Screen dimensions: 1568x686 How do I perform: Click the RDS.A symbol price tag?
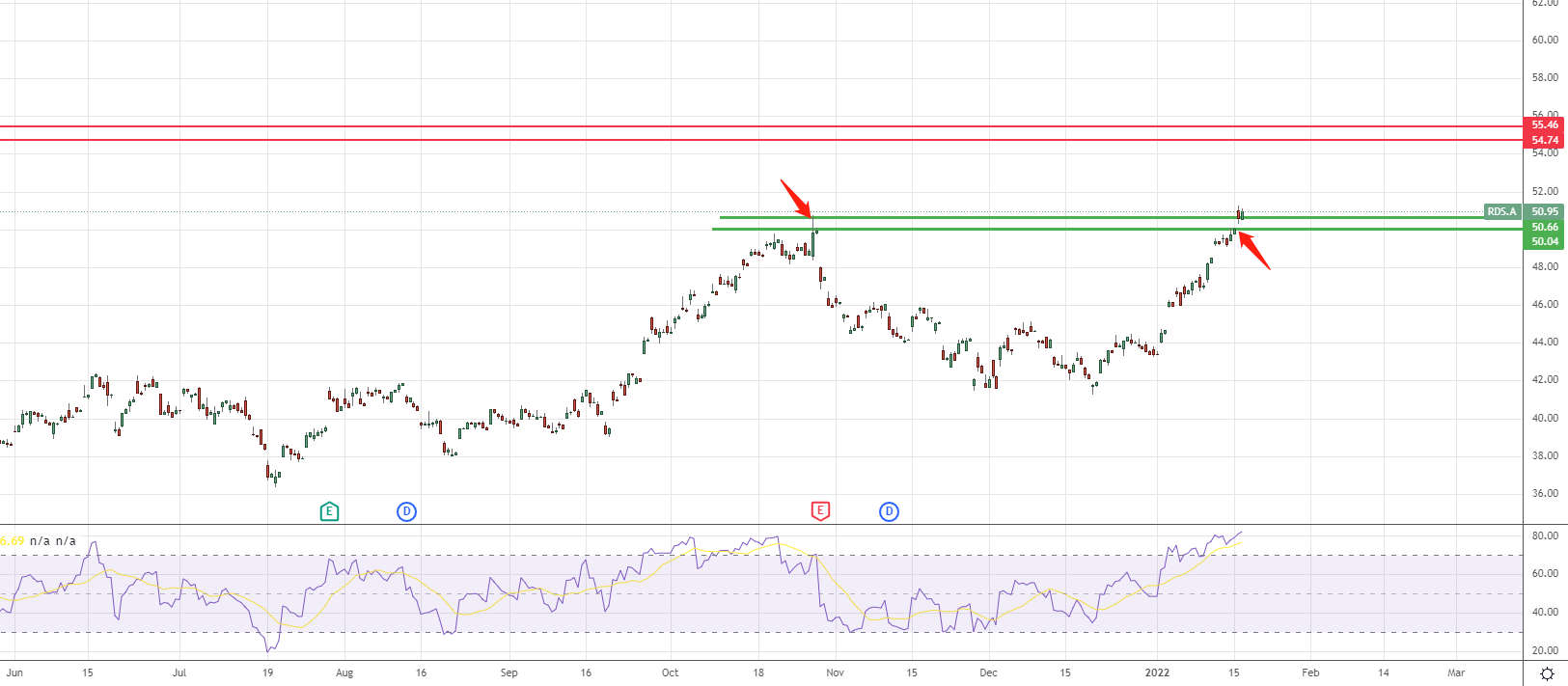(1501, 211)
